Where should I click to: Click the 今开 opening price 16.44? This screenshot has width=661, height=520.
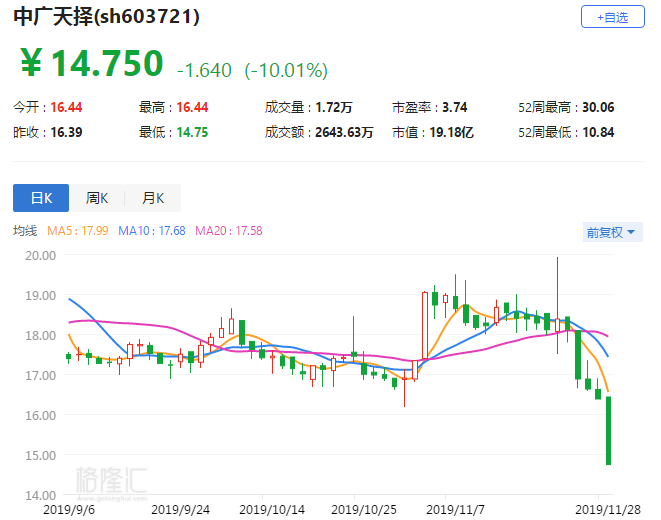[x=66, y=107]
